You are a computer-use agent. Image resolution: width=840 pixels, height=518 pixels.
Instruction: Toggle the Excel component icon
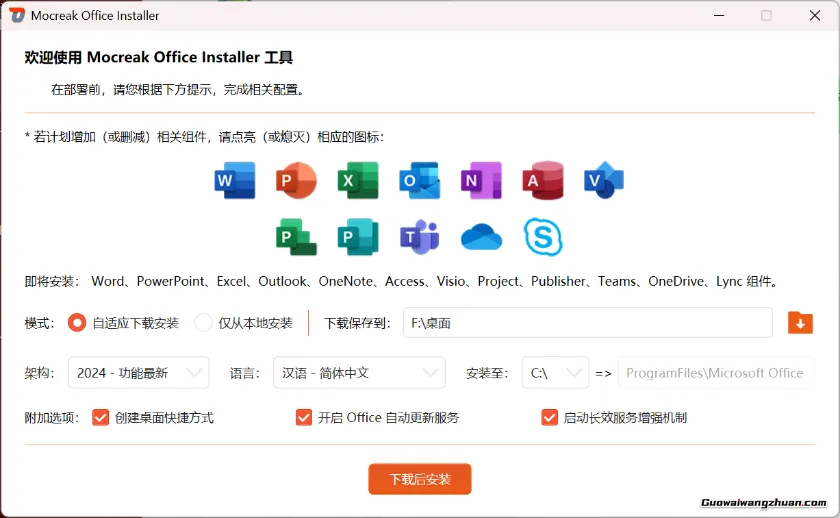coord(358,181)
